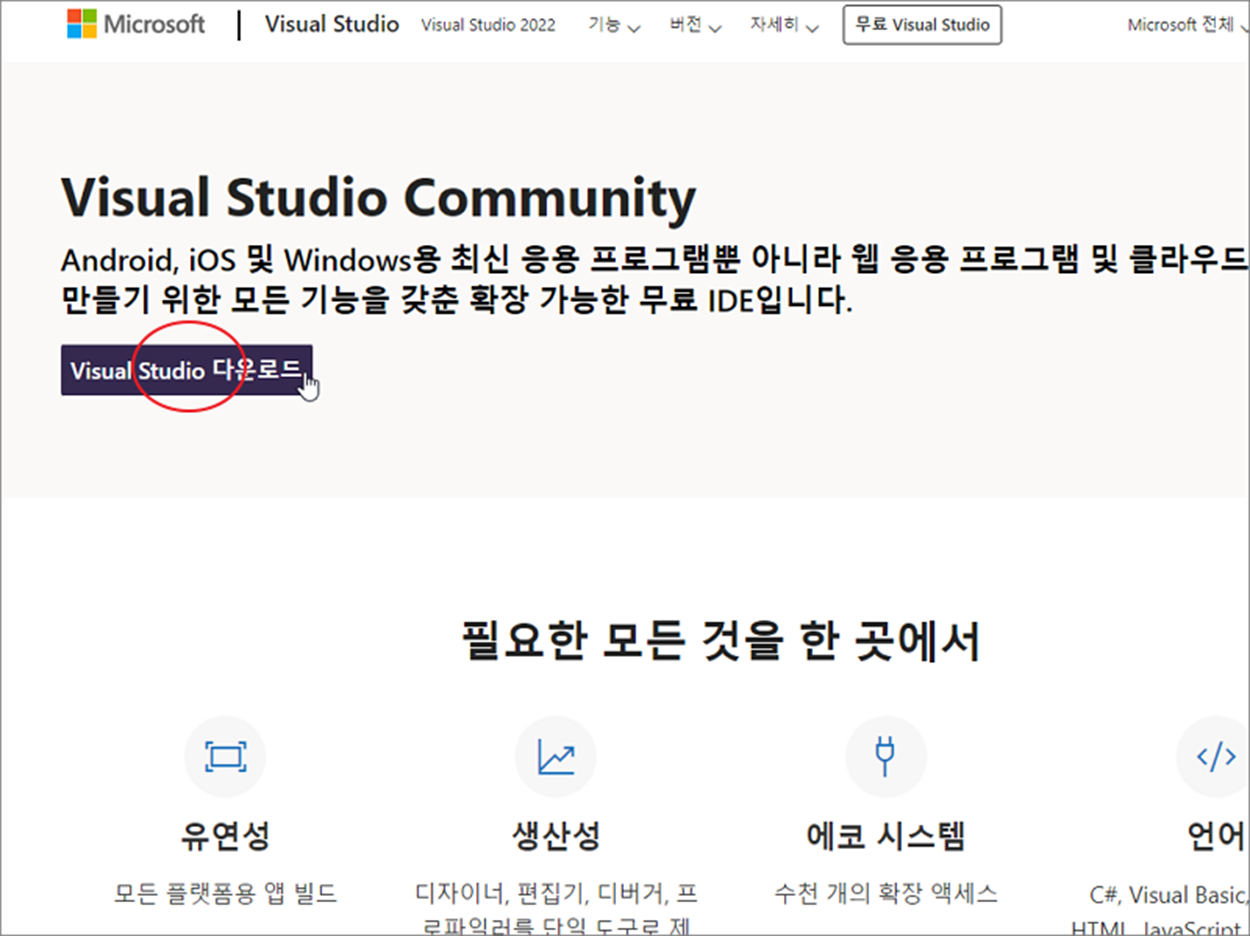Expand the 기능 dropdown menu
Viewport: 1250px width, 936px height.
point(614,26)
